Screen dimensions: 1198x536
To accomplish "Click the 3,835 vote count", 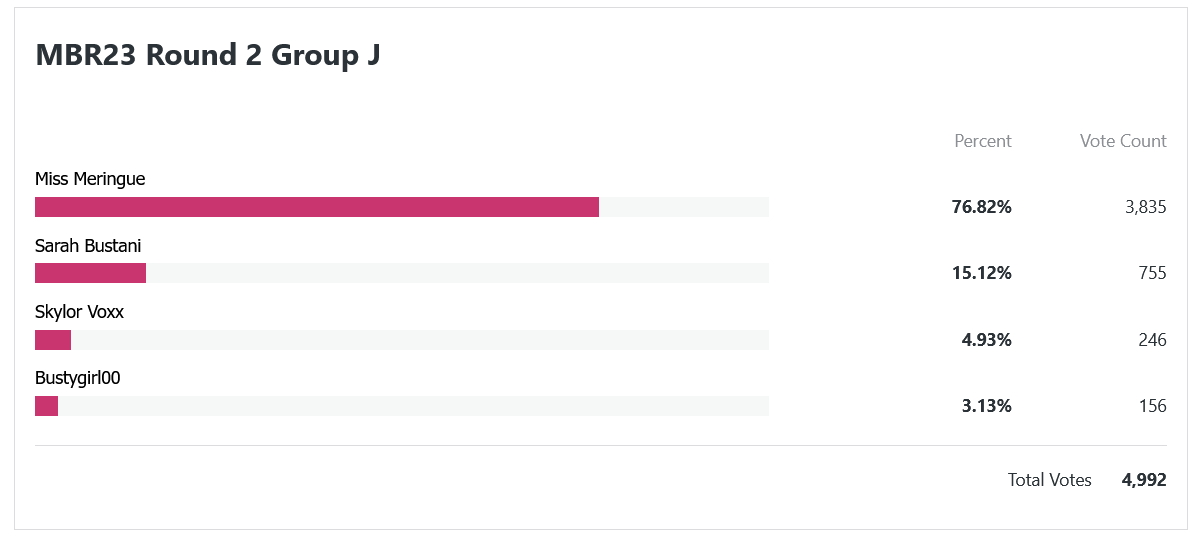I will [1145, 207].
